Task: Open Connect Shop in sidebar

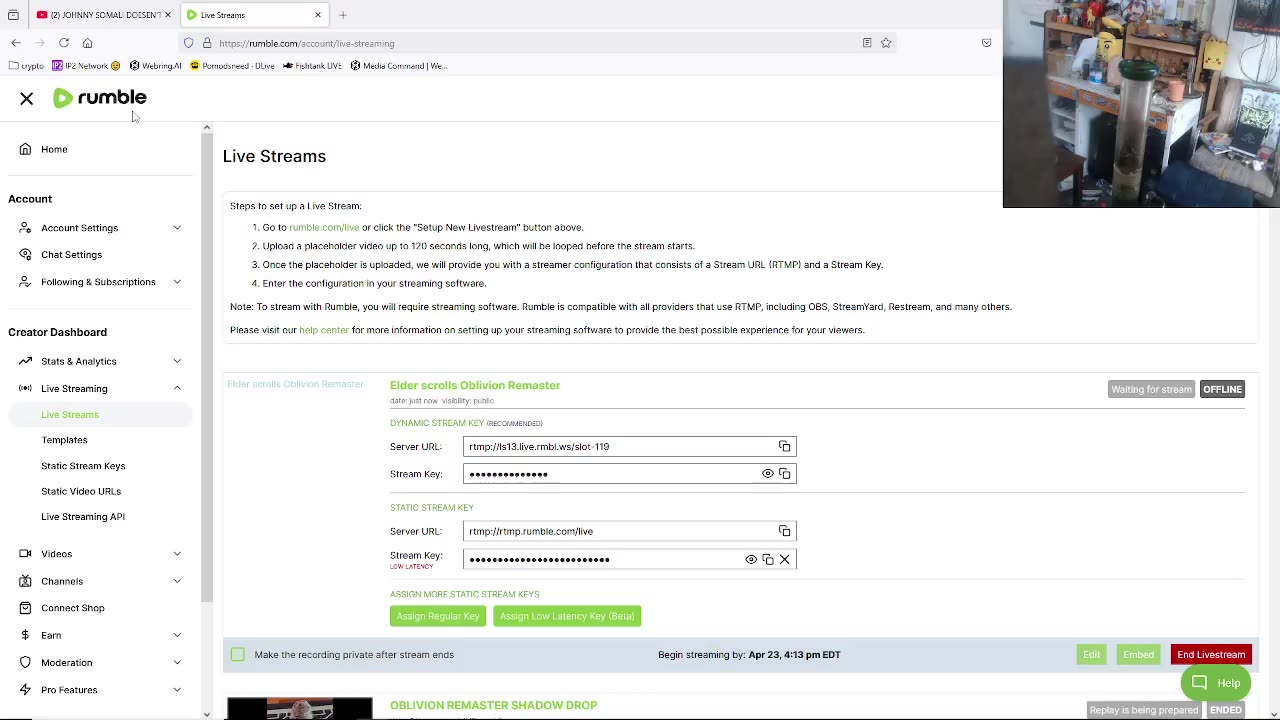Action: pyautogui.click(x=72, y=608)
